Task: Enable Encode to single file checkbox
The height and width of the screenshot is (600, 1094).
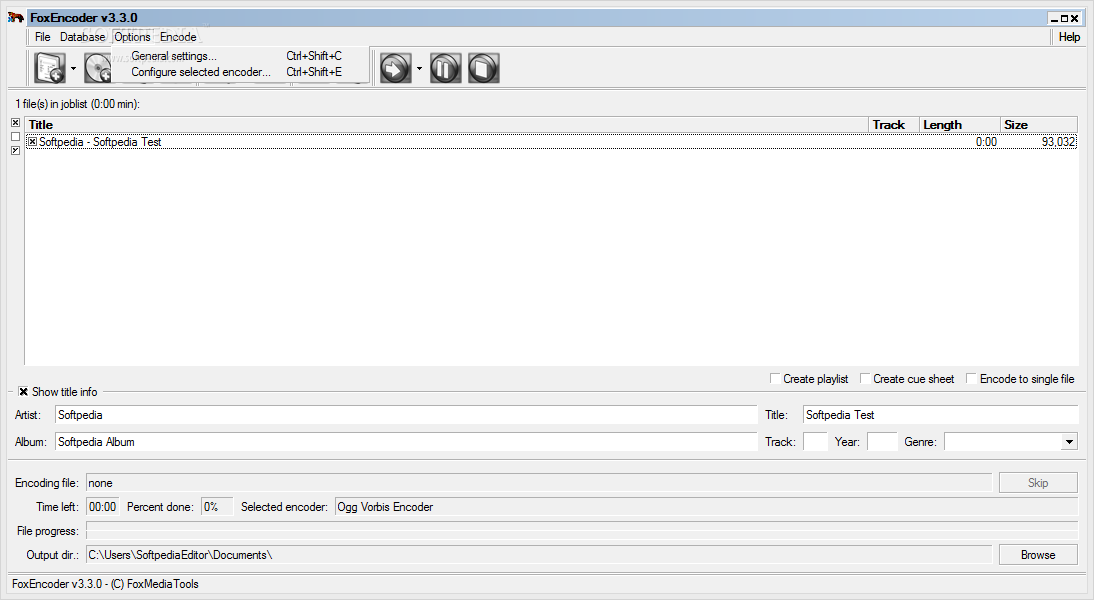Action: (x=971, y=378)
